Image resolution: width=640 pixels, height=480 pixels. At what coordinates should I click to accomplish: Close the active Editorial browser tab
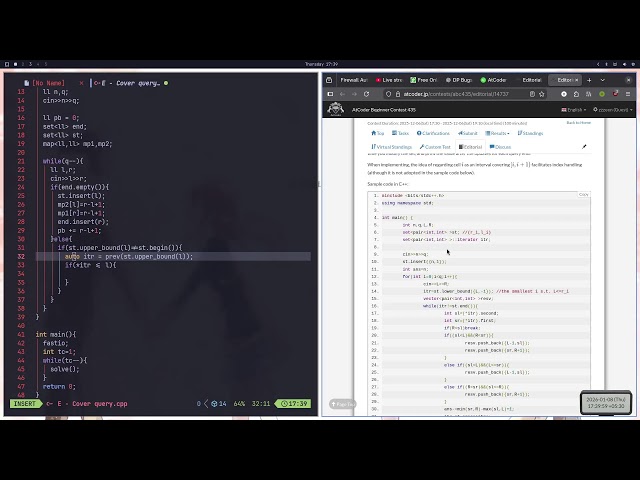[577, 80]
